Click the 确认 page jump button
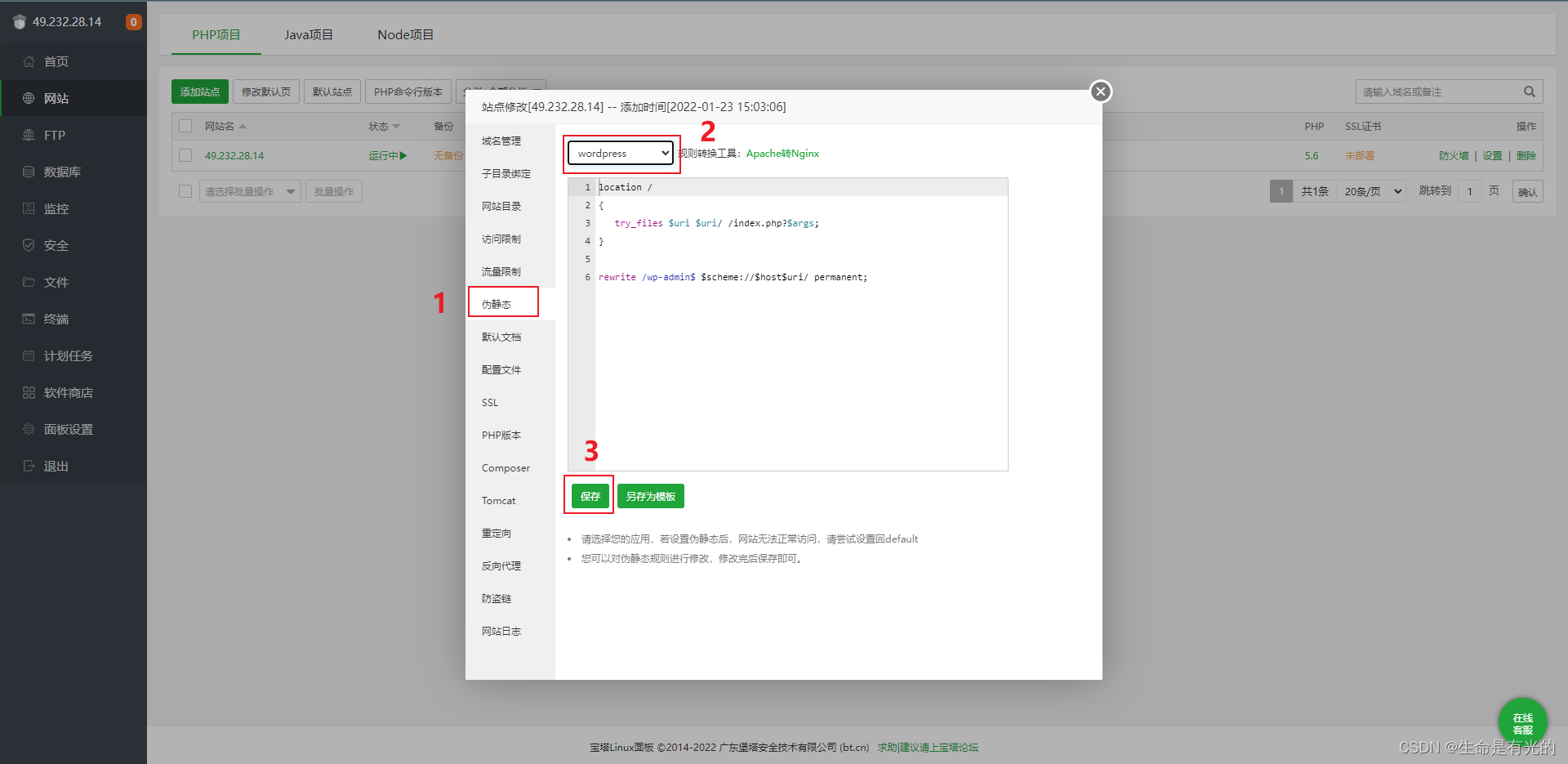 [1527, 192]
